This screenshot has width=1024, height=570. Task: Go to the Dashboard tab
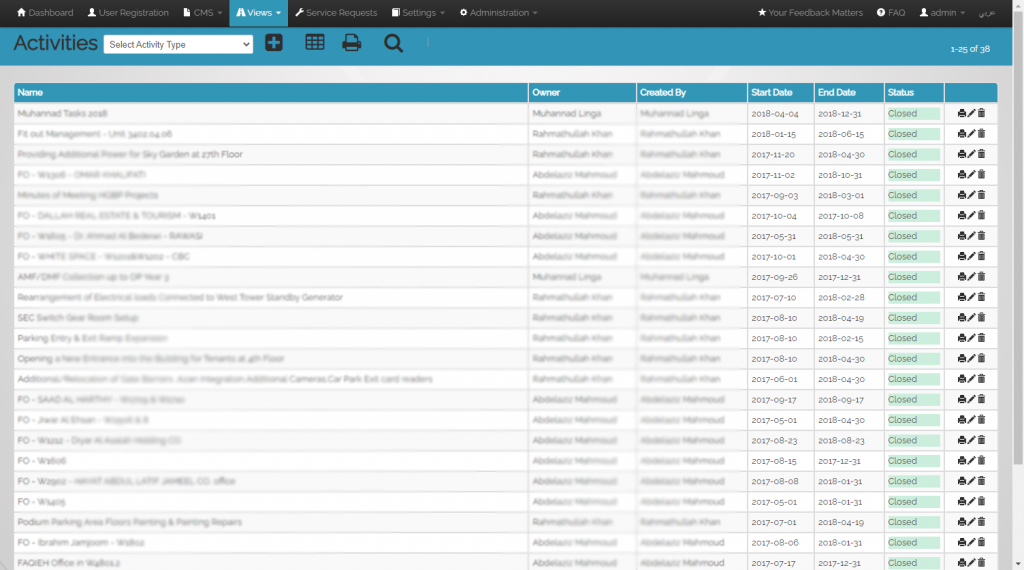[x=45, y=13]
